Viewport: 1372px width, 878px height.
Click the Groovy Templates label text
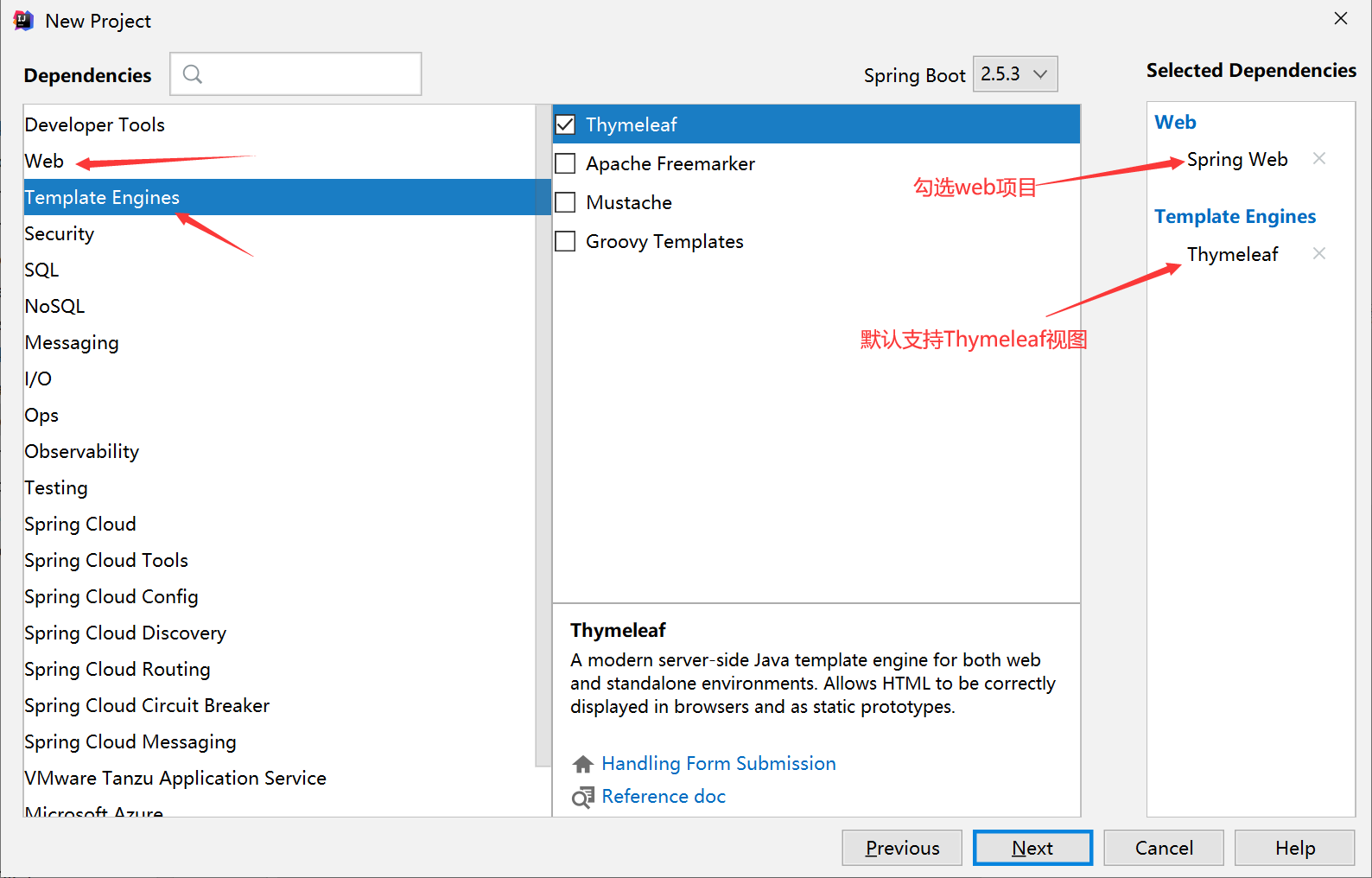[664, 241]
